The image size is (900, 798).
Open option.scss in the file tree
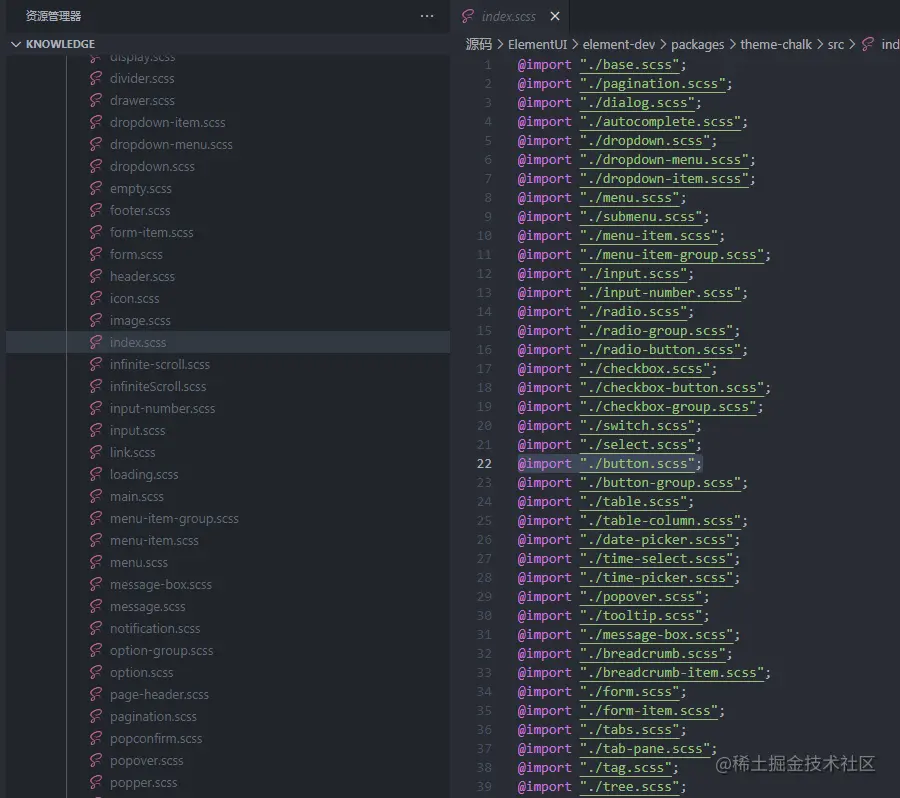(x=141, y=672)
